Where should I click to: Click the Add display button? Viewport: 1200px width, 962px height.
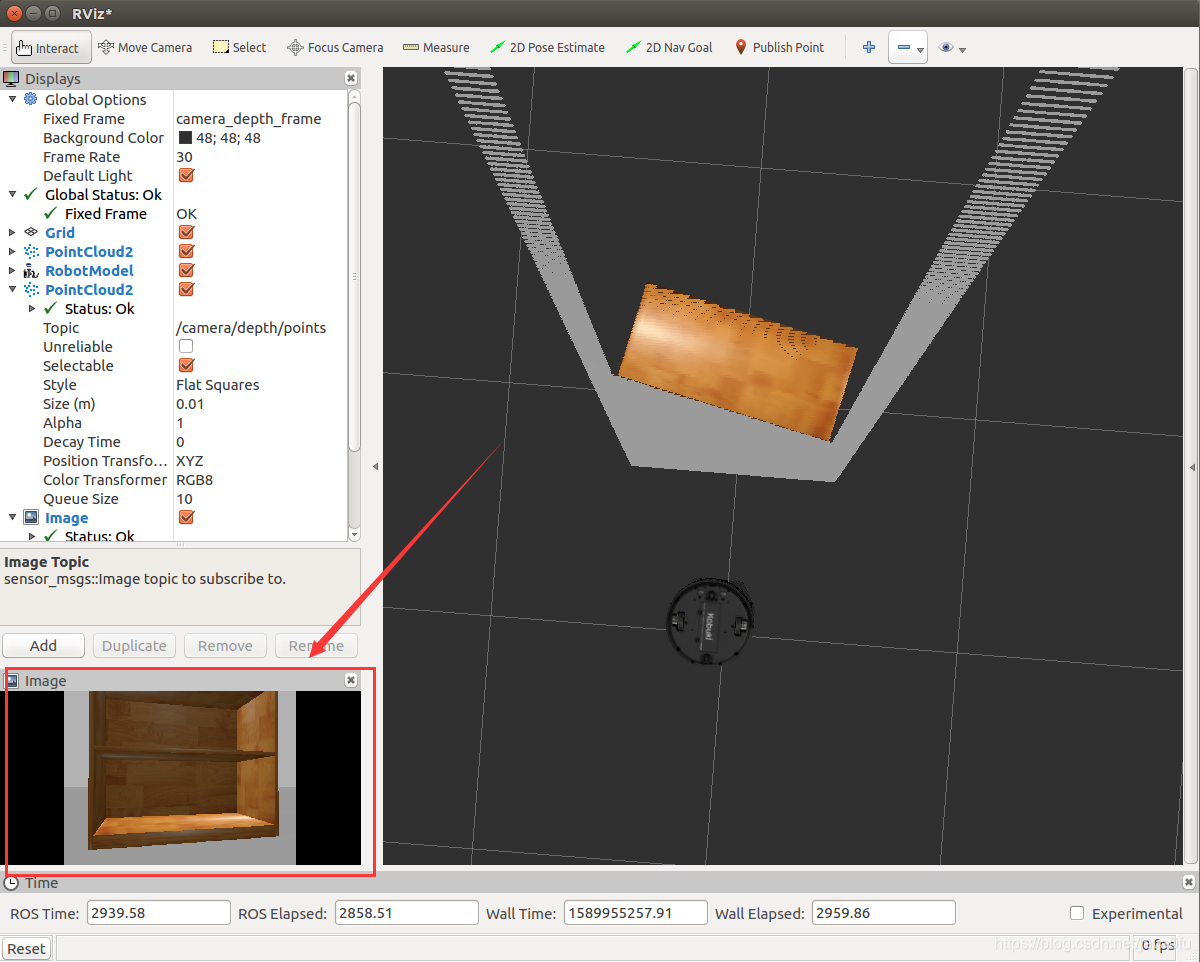pyautogui.click(x=43, y=645)
